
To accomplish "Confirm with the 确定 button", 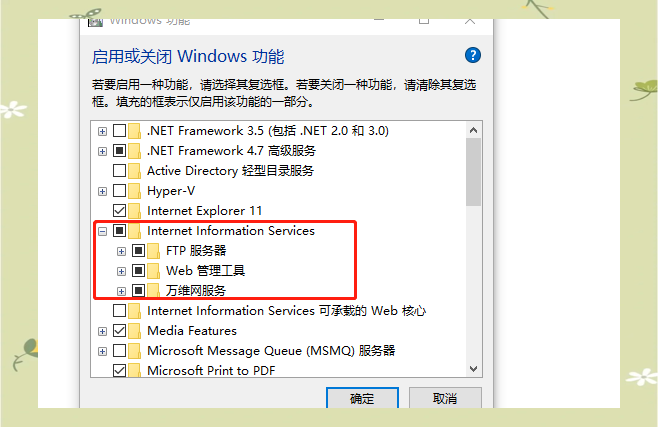I will 362,398.
